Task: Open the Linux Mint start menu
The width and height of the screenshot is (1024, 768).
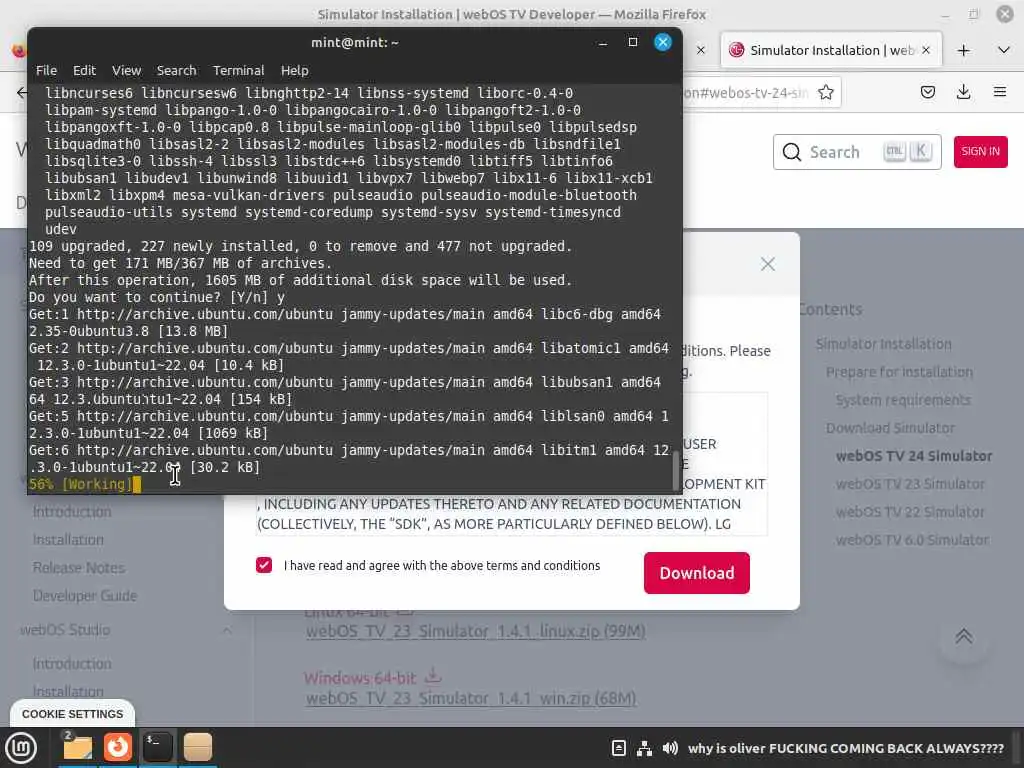Action: click(x=21, y=748)
